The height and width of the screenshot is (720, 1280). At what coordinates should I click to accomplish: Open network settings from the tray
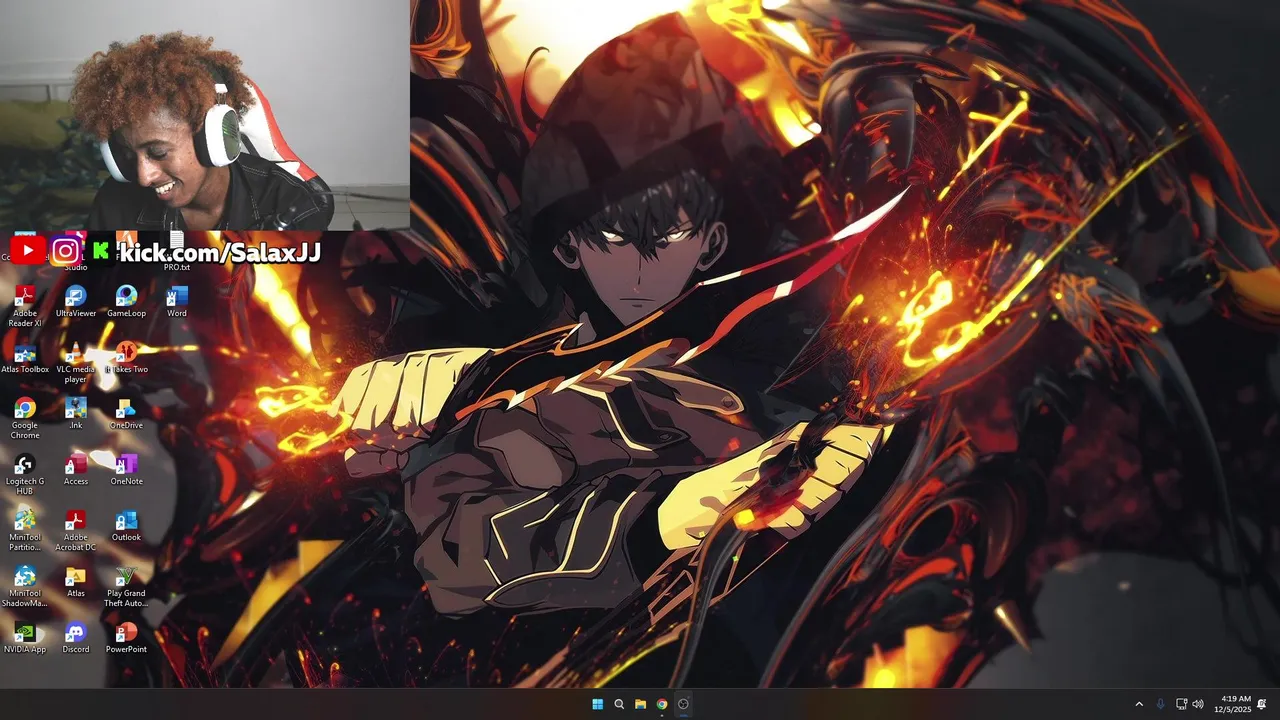click(1181, 704)
